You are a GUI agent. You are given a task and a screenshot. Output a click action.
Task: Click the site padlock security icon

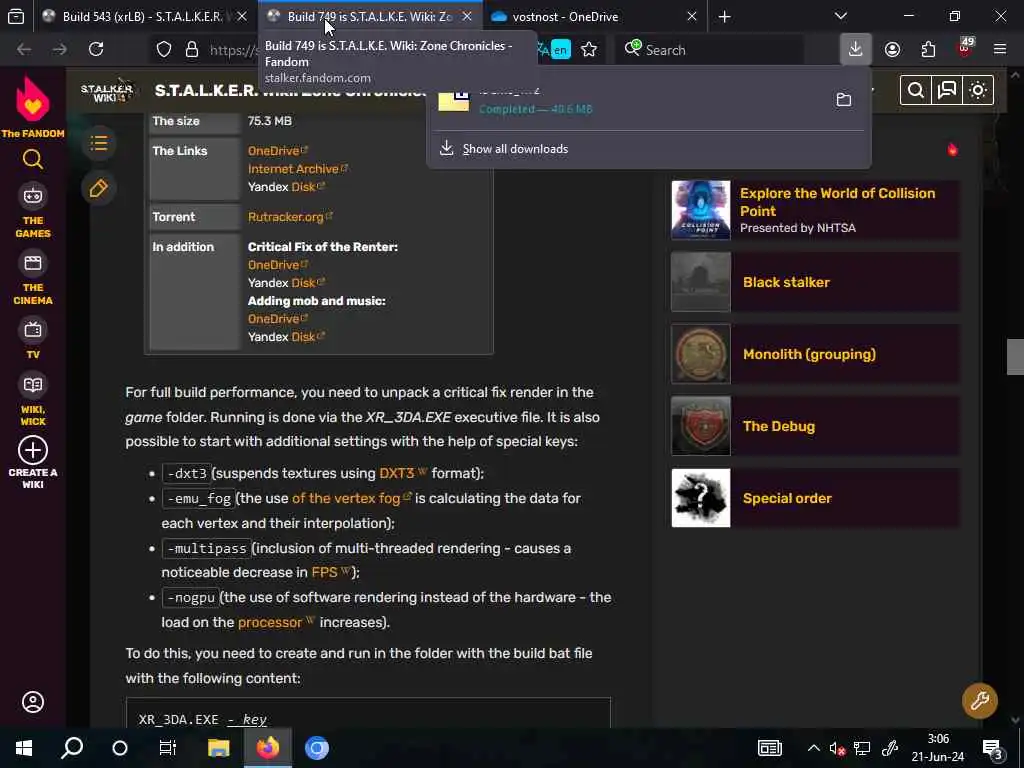point(191,50)
